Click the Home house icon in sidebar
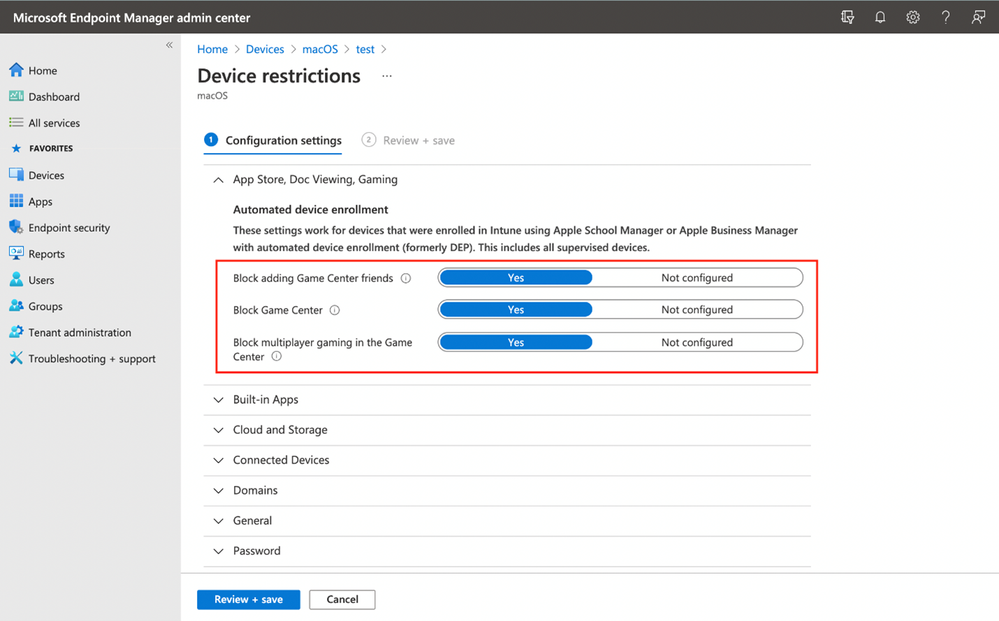The width and height of the screenshot is (999, 621). click(x=16, y=70)
